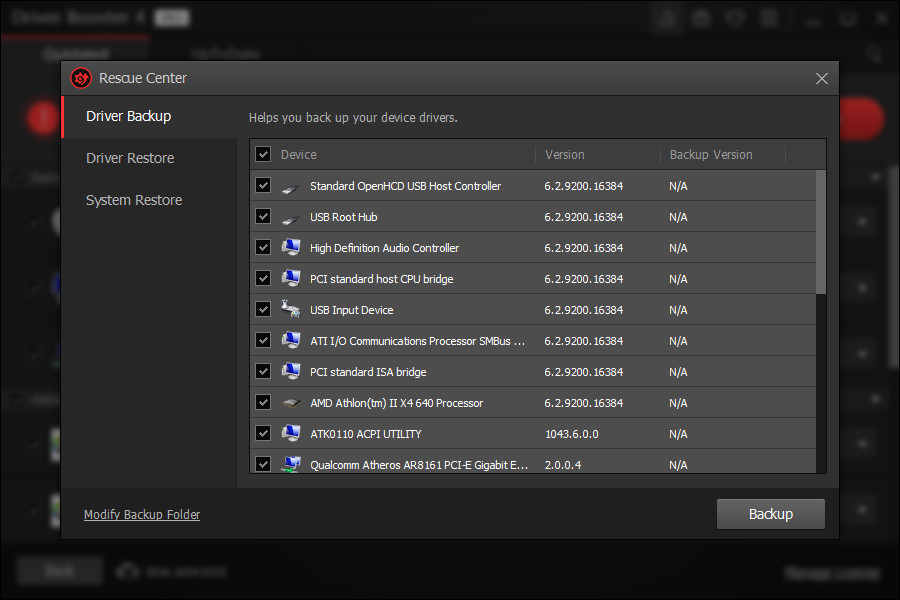900x600 pixels.
Task: Click the Standard OpenHCD USB Host Controller icon
Action: coord(291,186)
